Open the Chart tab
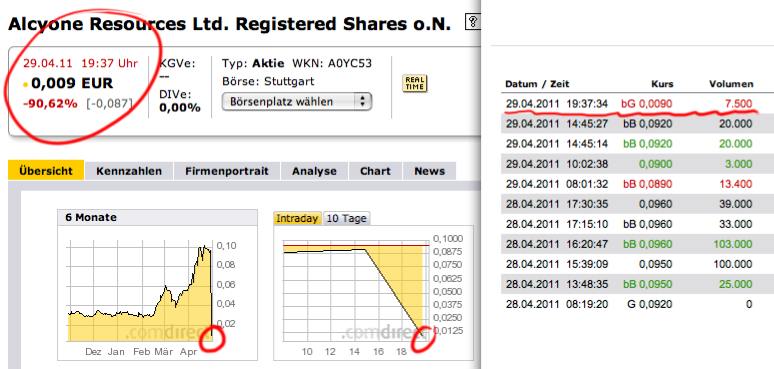Image resolution: width=774 pixels, height=369 pixels. click(375, 171)
